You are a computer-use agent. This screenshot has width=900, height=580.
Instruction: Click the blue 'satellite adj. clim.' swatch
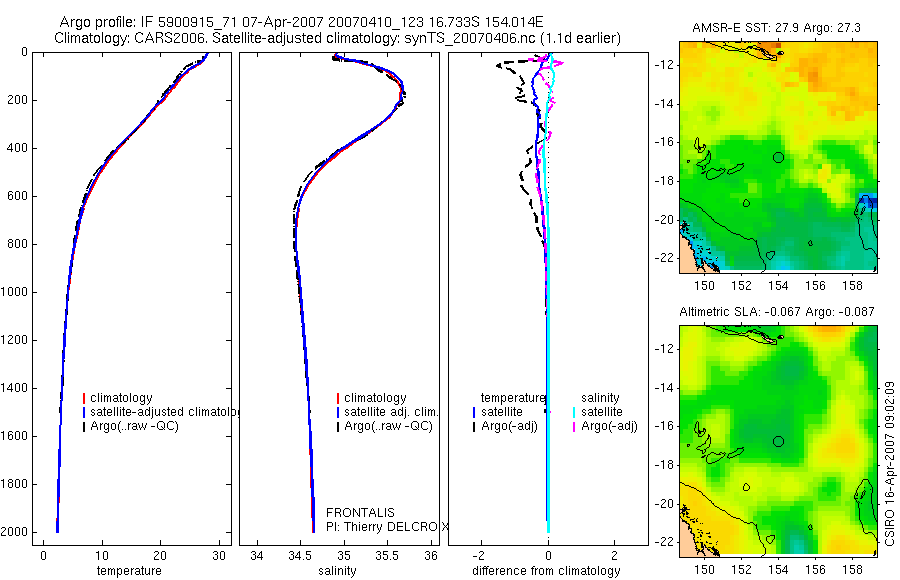click(x=338, y=412)
